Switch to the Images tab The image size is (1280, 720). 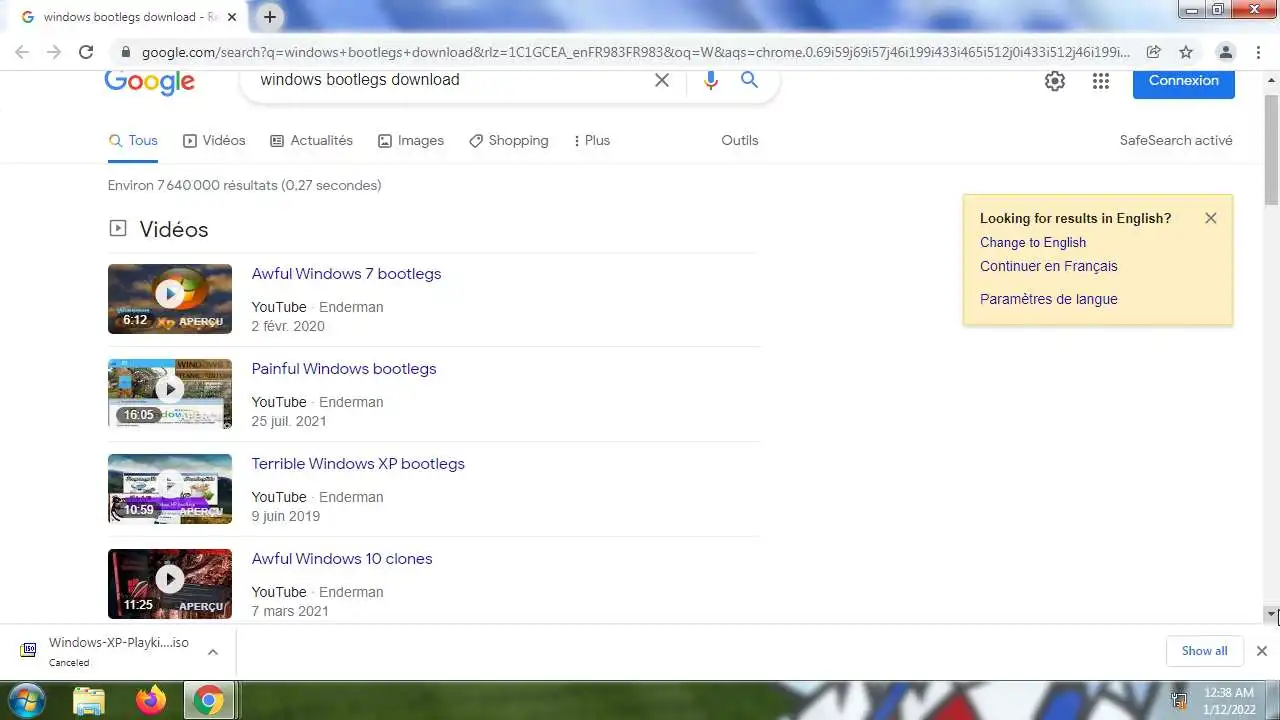[411, 141]
